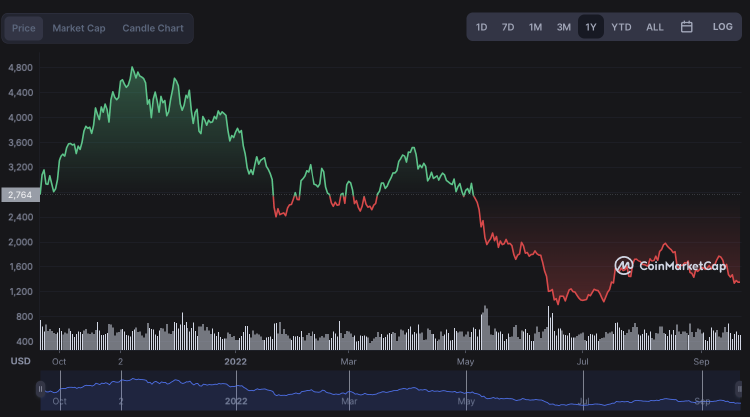The height and width of the screenshot is (417, 750).
Task: Select the 1M time range
Action: (536, 27)
